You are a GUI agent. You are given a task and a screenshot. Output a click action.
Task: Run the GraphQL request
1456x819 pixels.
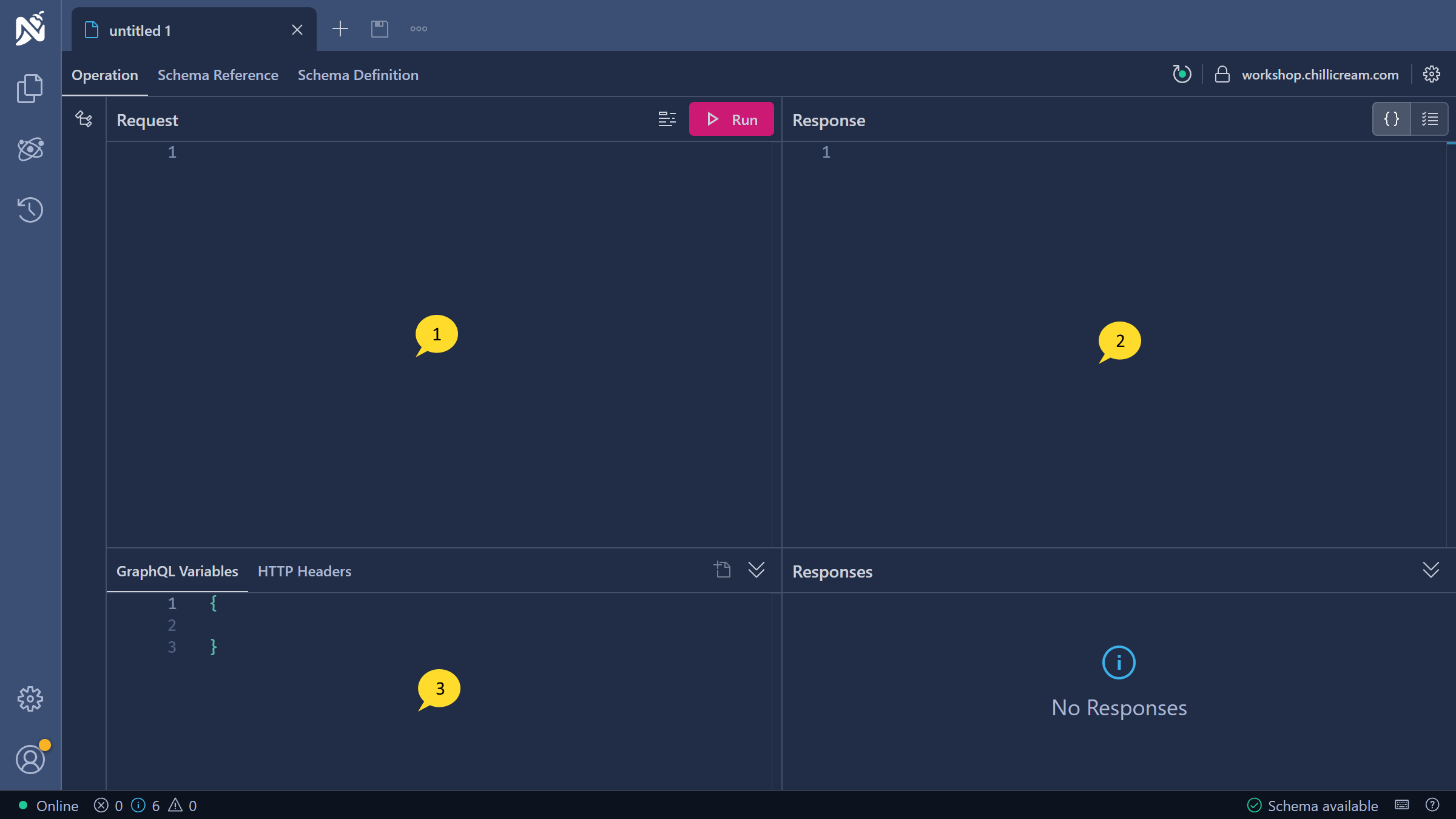point(731,120)
